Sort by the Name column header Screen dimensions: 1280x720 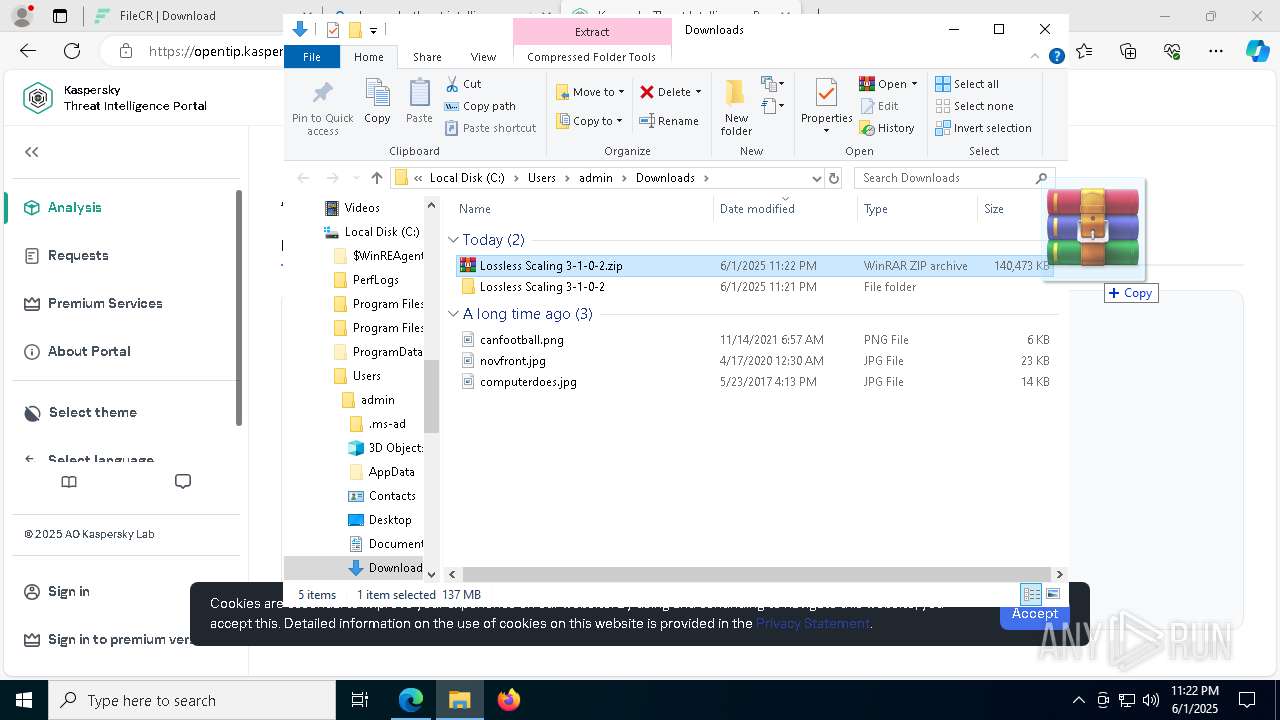click(x=474, y=209)
